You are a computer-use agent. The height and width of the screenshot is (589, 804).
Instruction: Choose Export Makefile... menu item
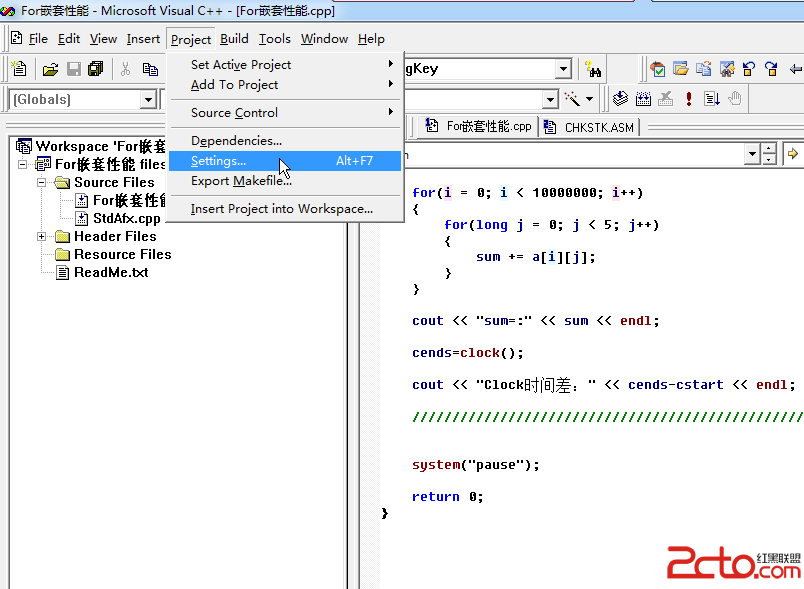(286, 180)
